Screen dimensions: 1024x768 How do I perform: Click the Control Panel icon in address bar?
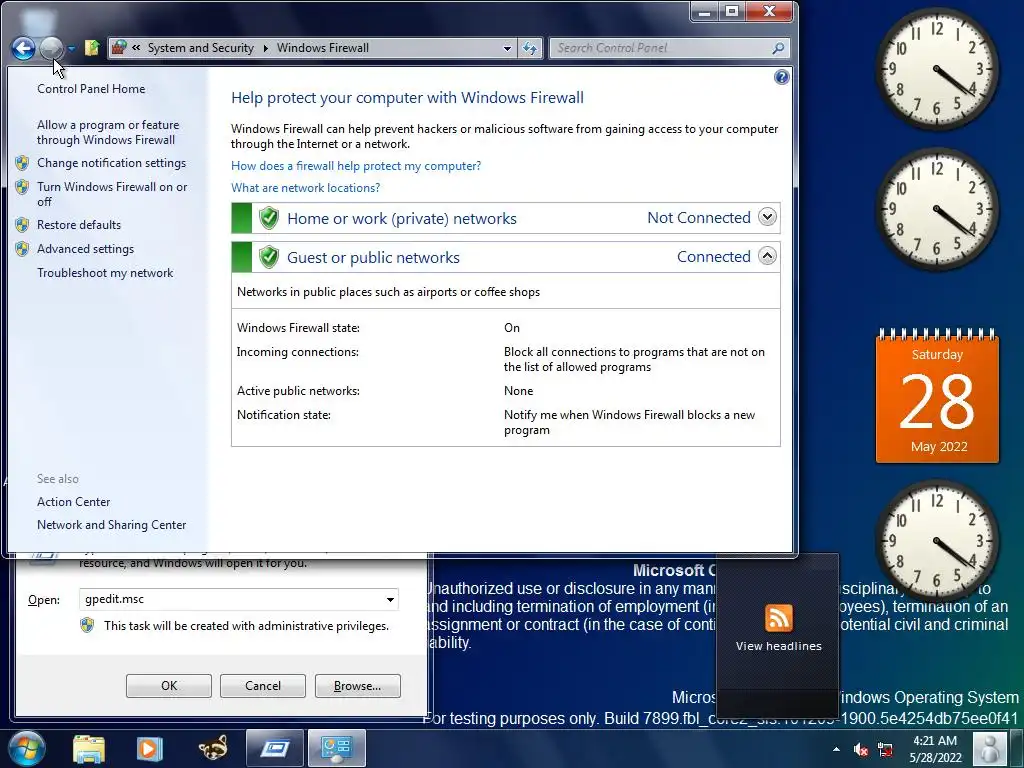point(119,48)
